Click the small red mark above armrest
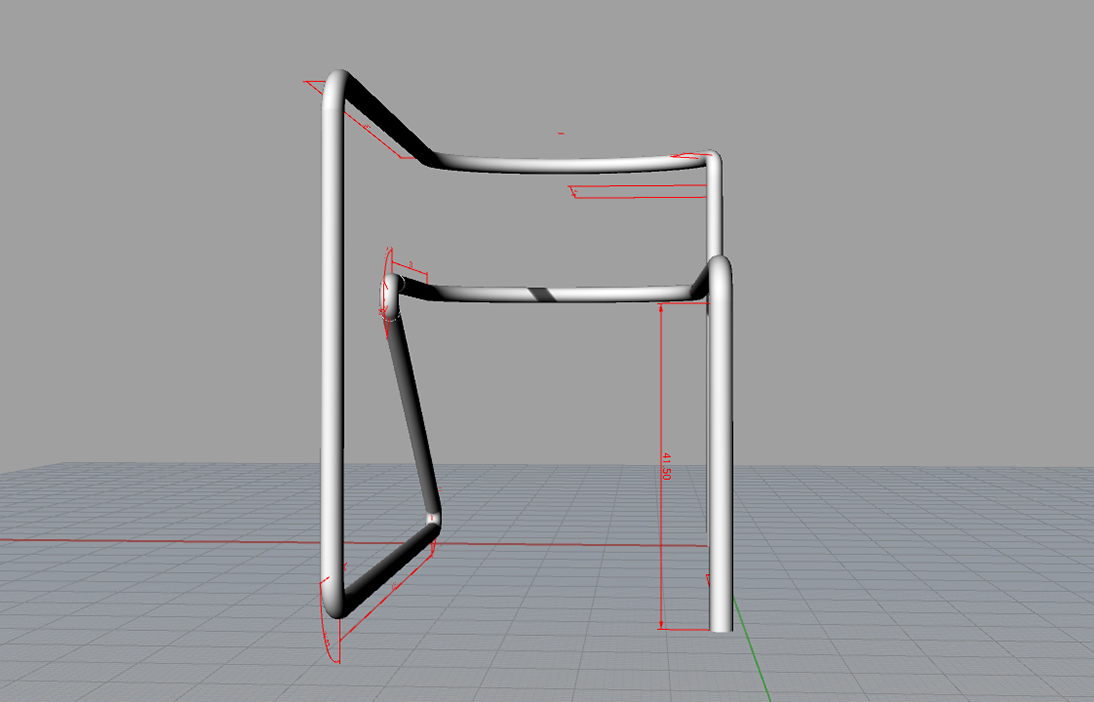 pyautogui.click(x=561, y=133)
